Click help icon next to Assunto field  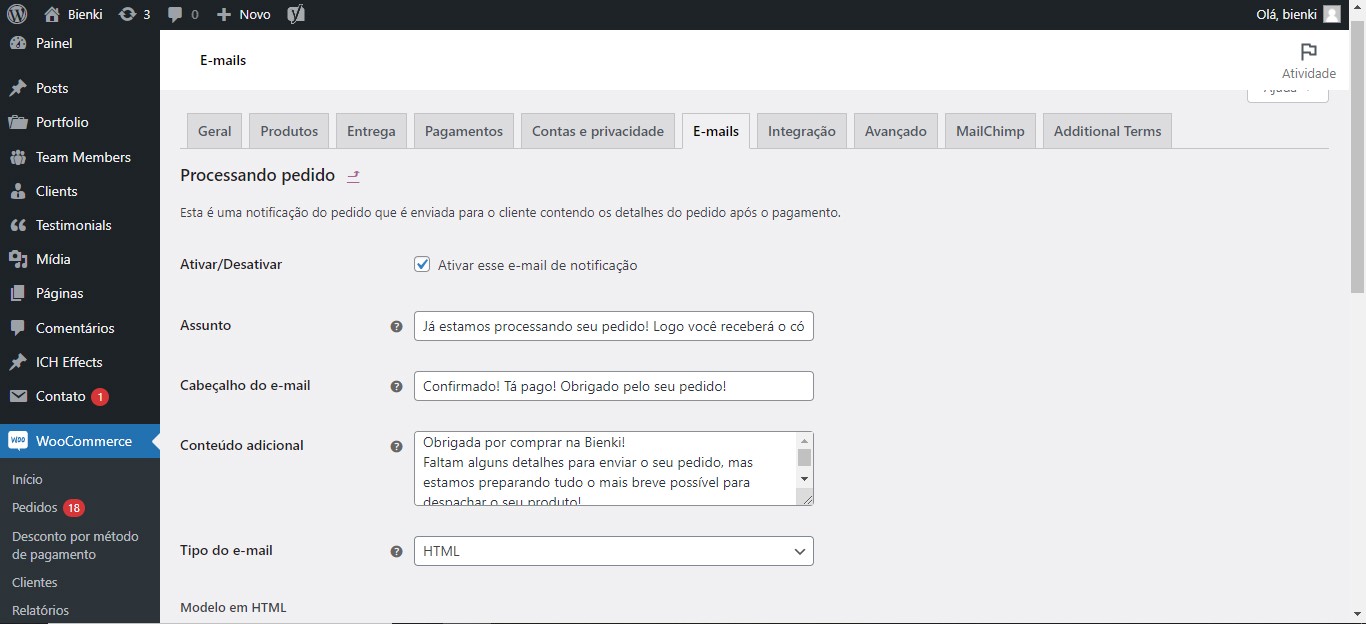pos(396,326)
